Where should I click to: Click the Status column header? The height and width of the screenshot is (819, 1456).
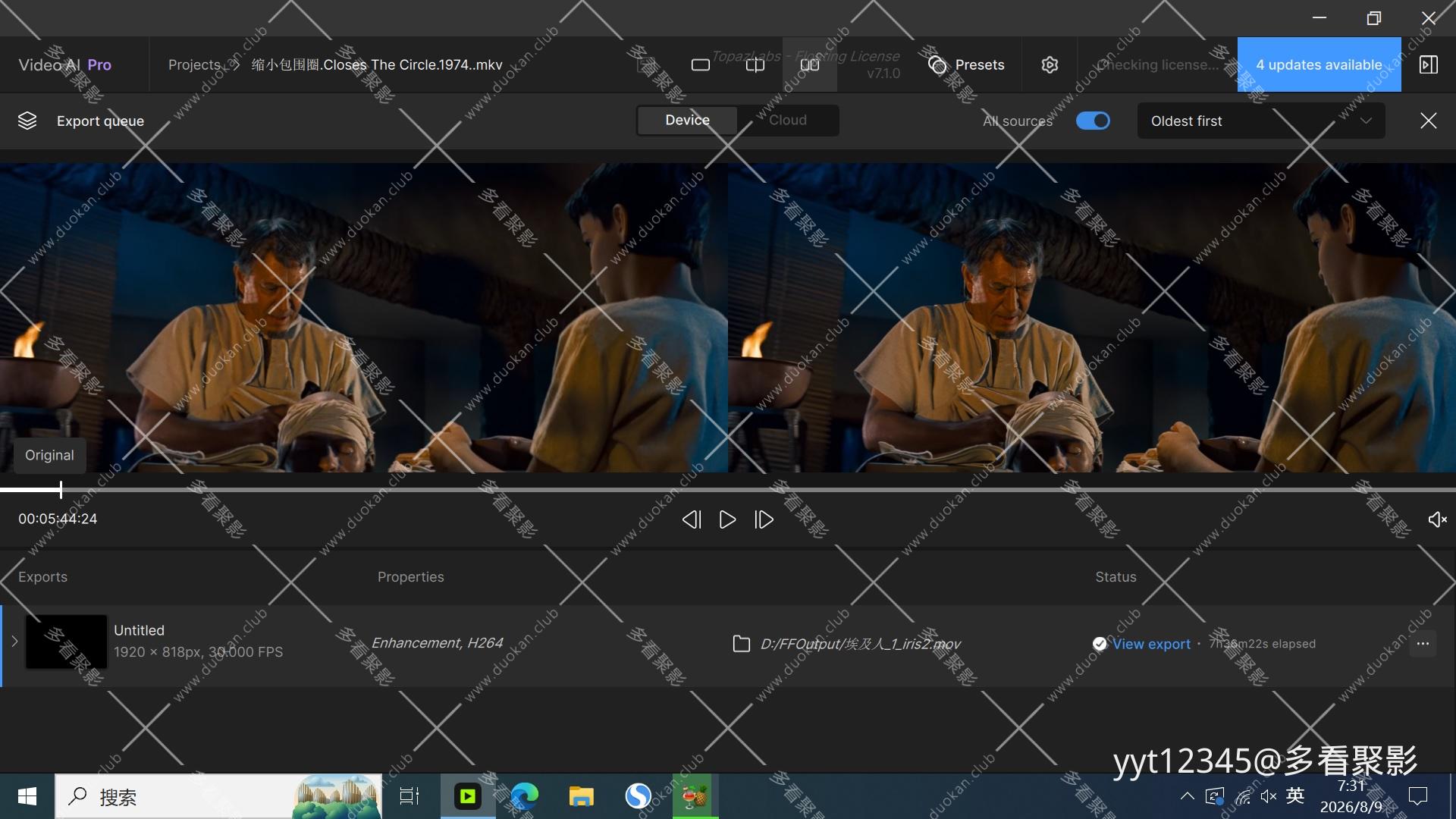pos(1116,577)
